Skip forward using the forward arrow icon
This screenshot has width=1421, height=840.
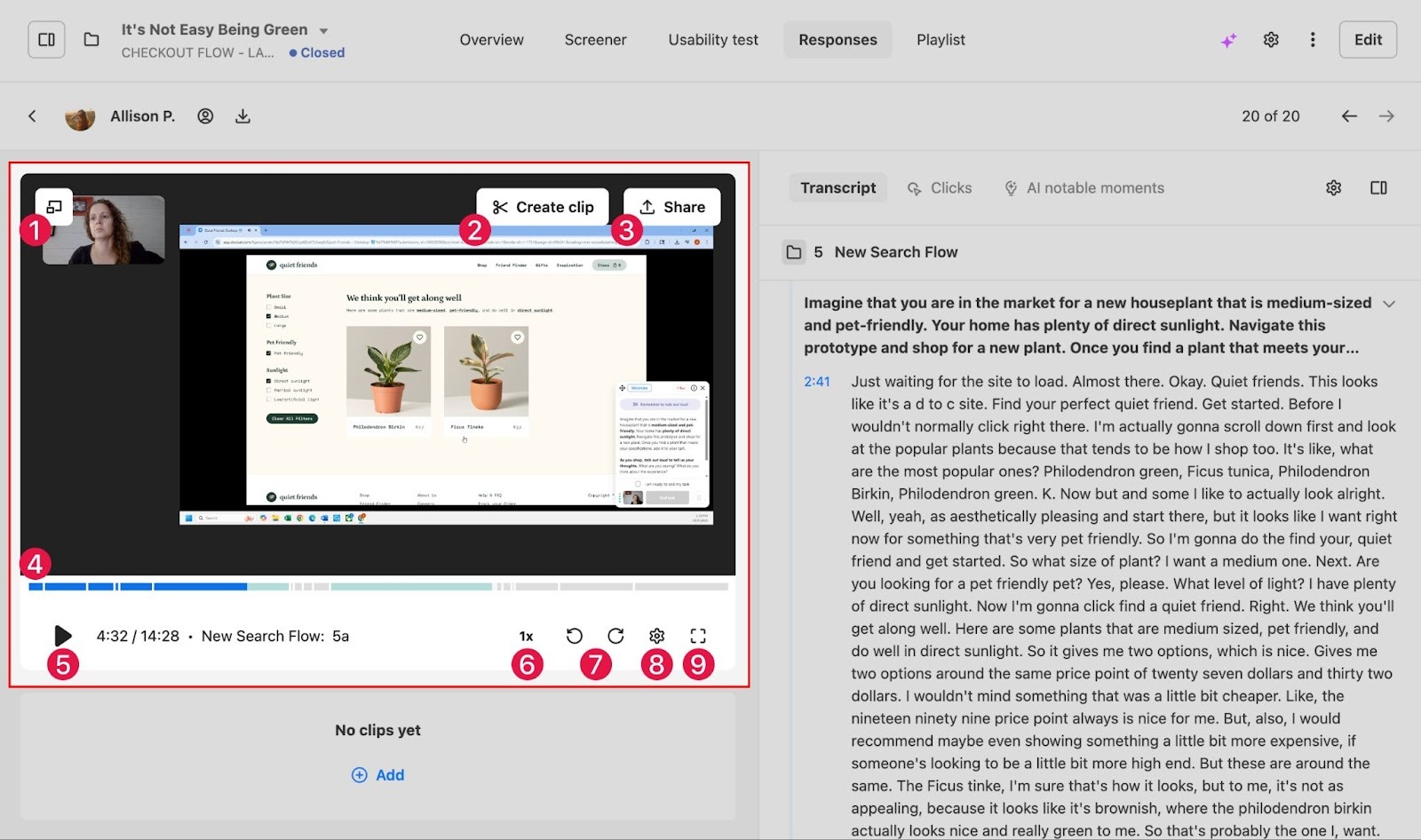pos(615,636)
